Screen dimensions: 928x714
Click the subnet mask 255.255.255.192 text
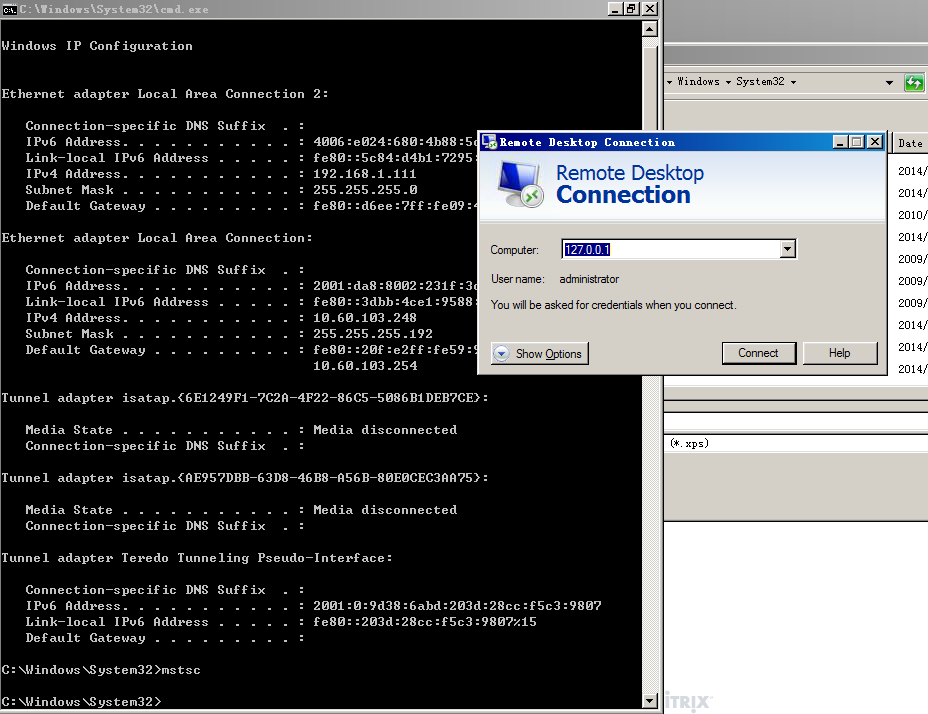coord(373,334)
